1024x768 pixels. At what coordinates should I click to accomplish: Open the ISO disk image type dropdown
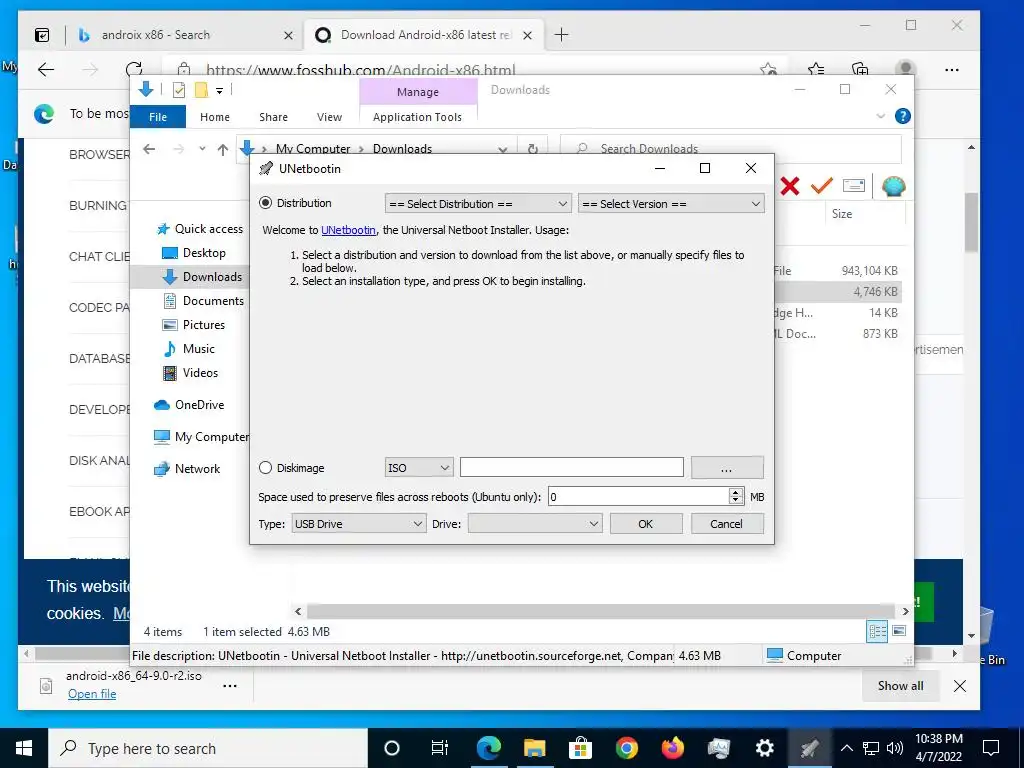click(419, 468)
